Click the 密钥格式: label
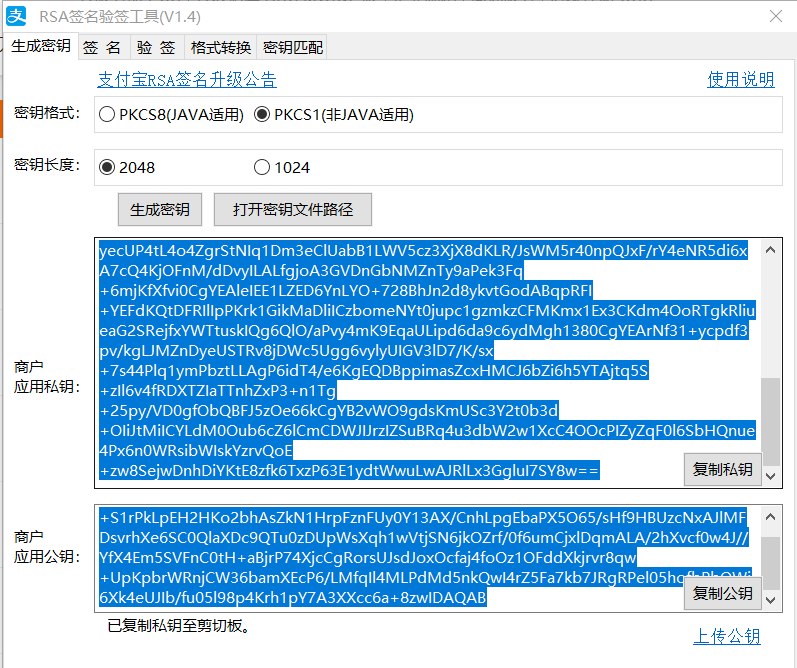 coord(47,113)
